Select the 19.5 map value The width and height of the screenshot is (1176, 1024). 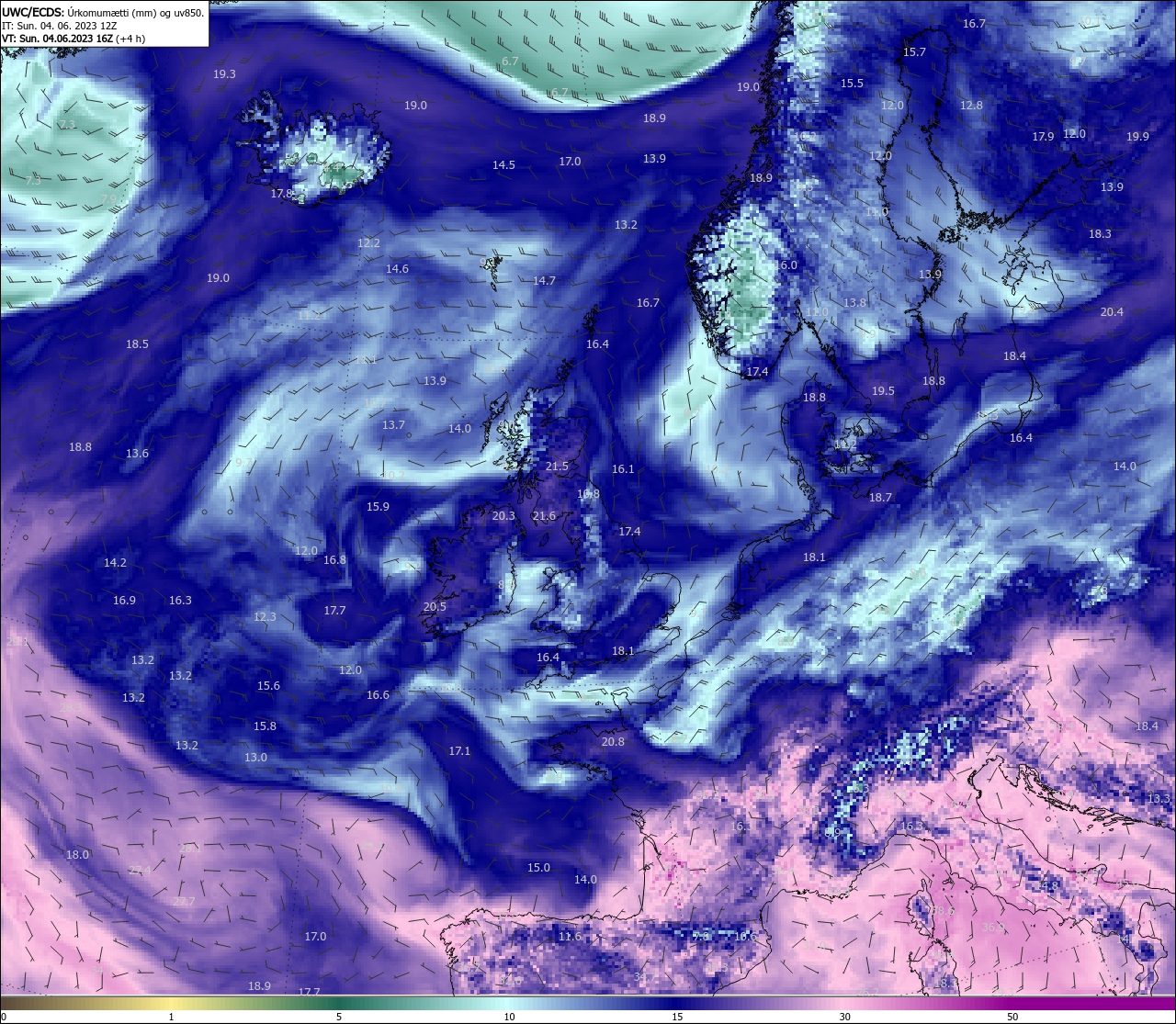click(x=883, y=391)
